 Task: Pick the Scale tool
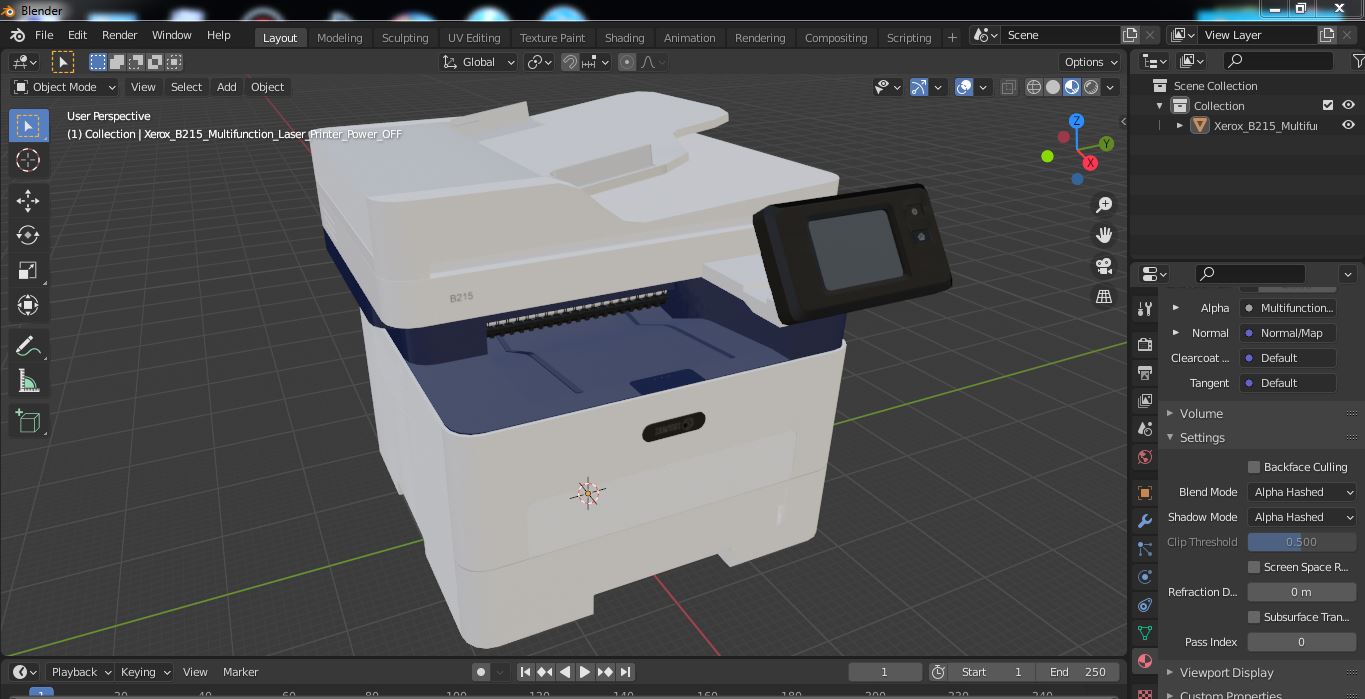coord(28,270)
